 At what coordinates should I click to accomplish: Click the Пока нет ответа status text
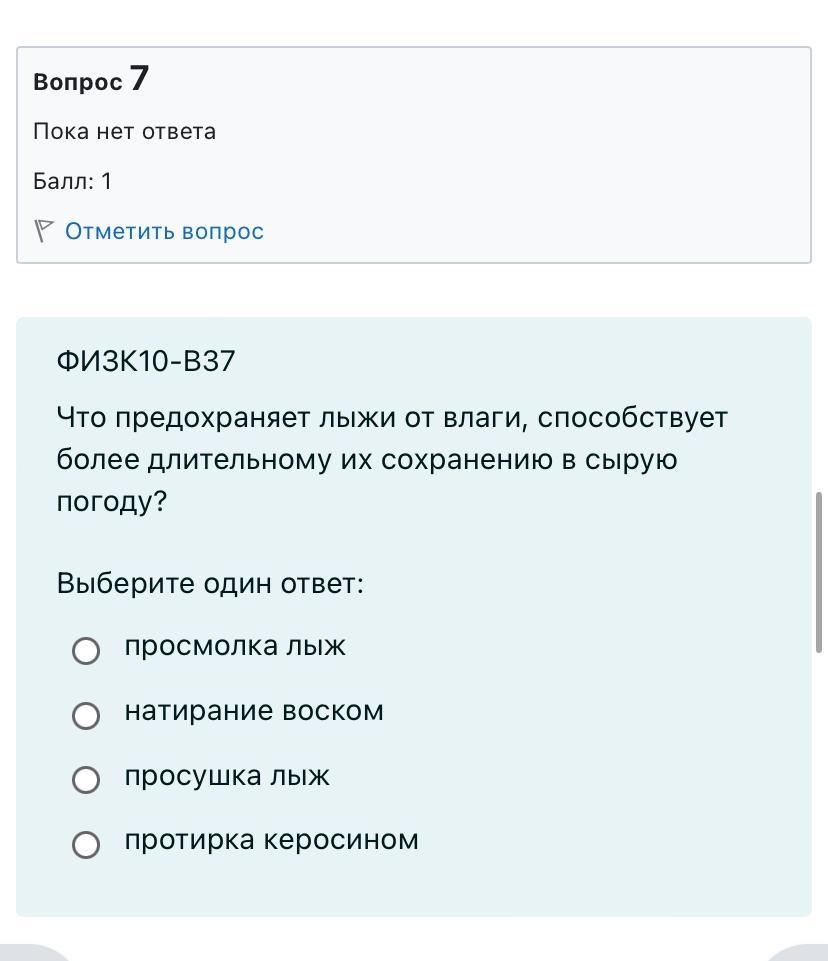tap(124, 131)
